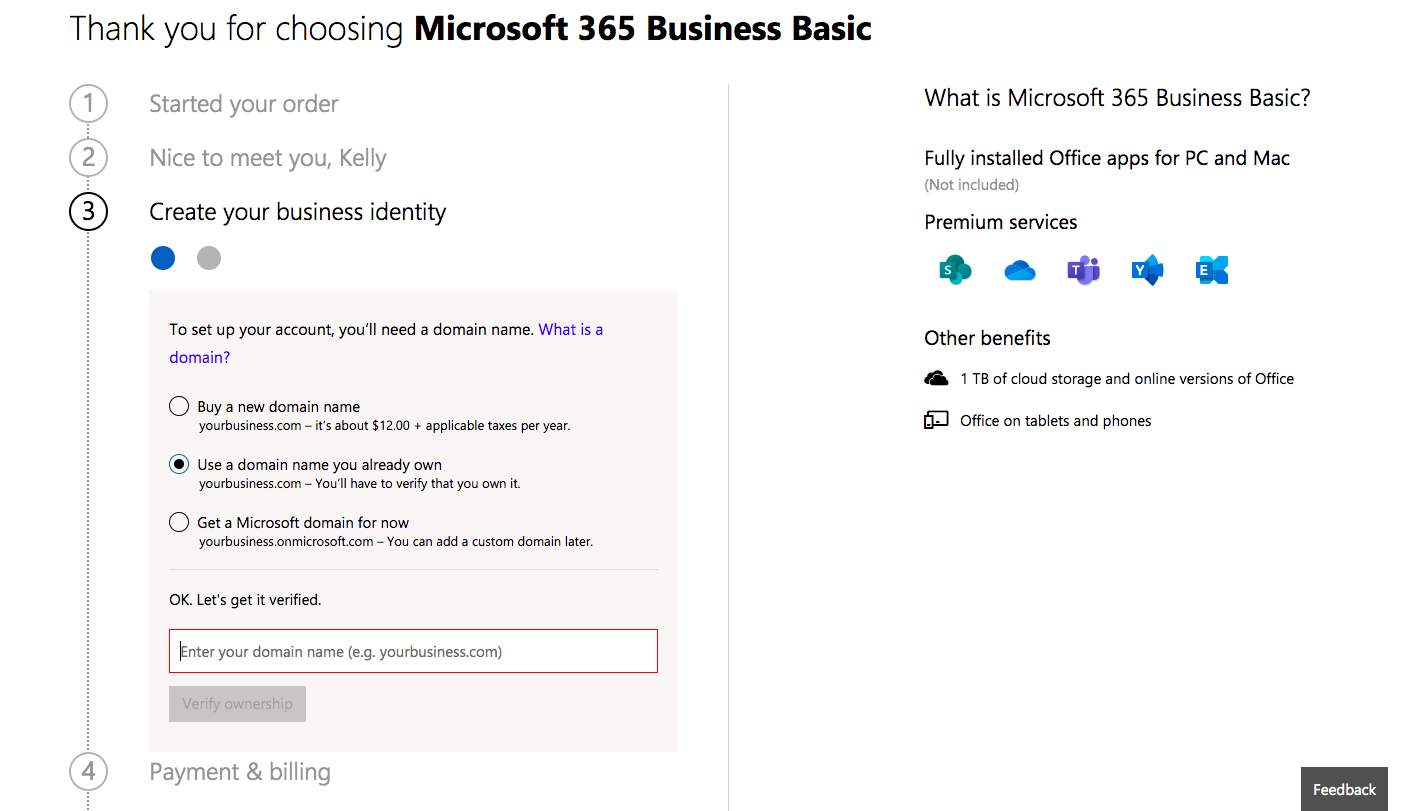Click the yourbusiness.onmicrosoft.com description line
This screenshot has height=811, width=1406.
(396, 542)
